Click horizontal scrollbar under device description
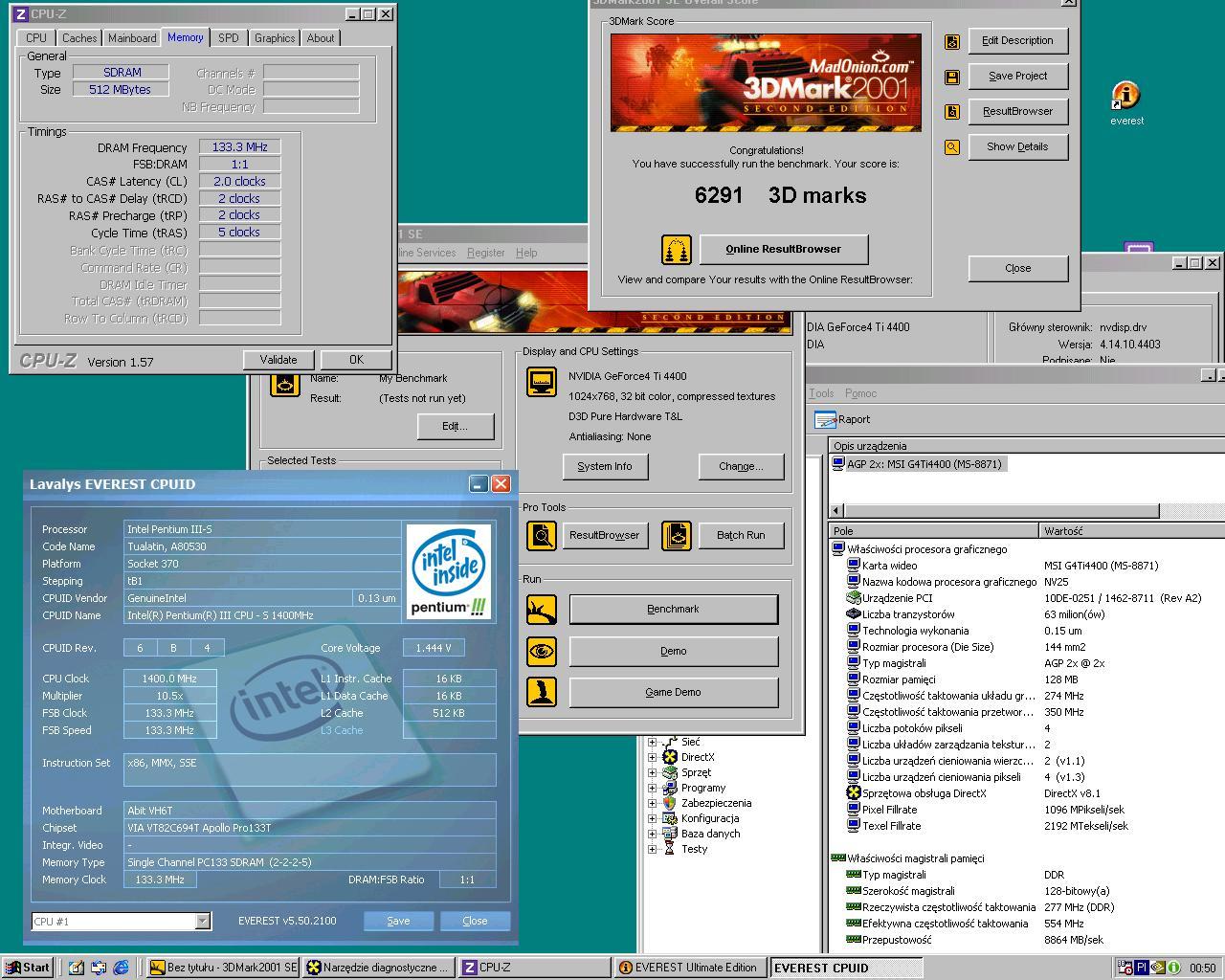 point(1001,510)
